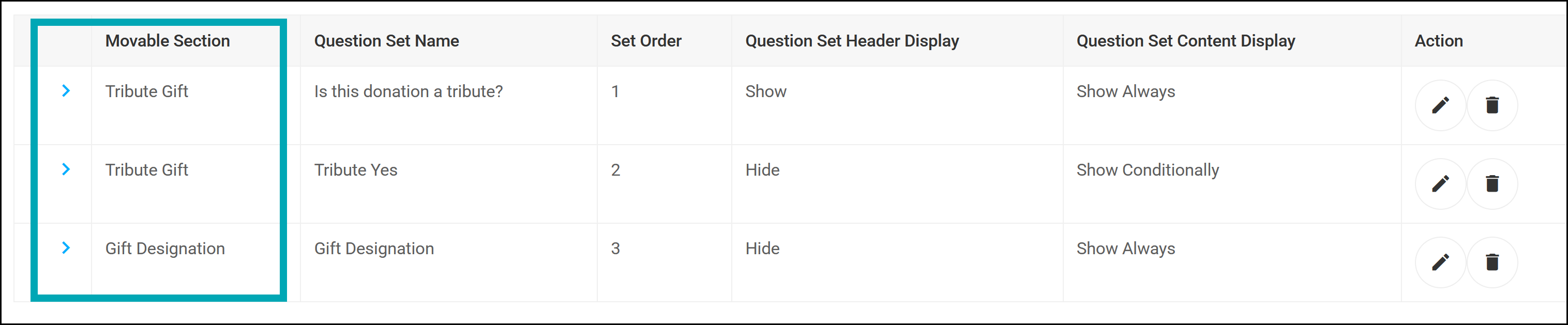Image resolution: width=1568 pixels, height=325 pixels.
Task: Sort by Movable Section column header
Action: 168,41
